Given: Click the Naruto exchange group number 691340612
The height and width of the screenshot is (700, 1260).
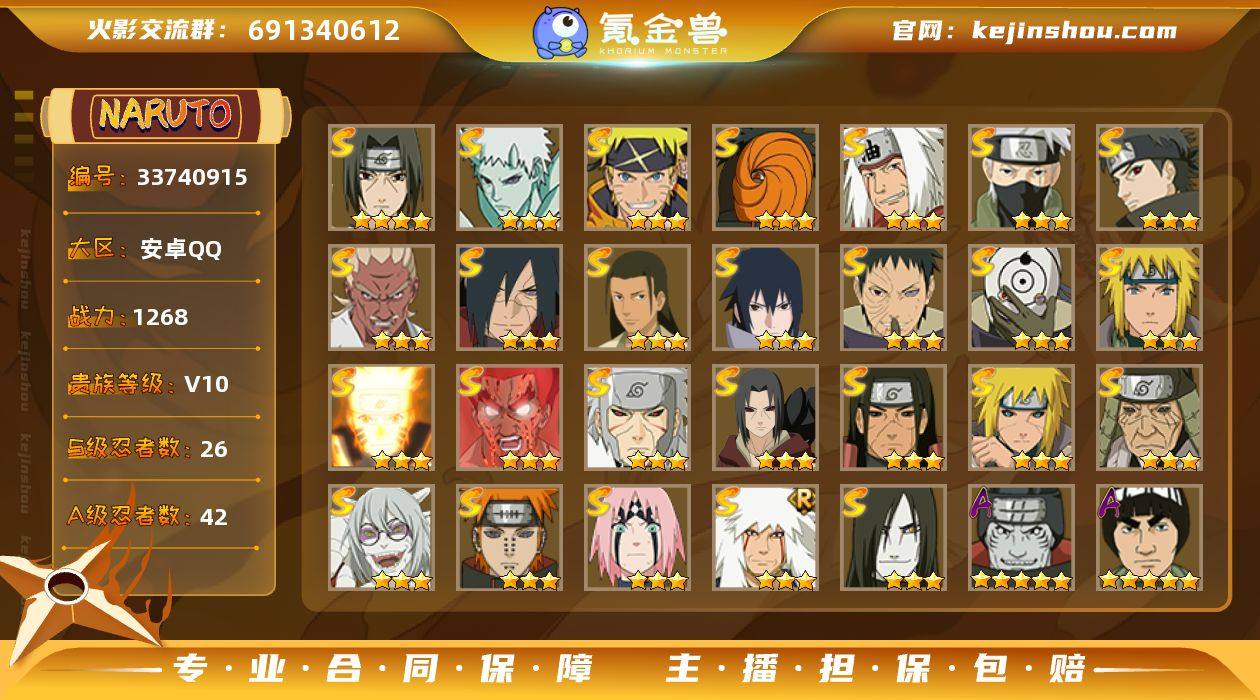Looking at the screenshot, I should pyautogui.click(x=323, y=31).
